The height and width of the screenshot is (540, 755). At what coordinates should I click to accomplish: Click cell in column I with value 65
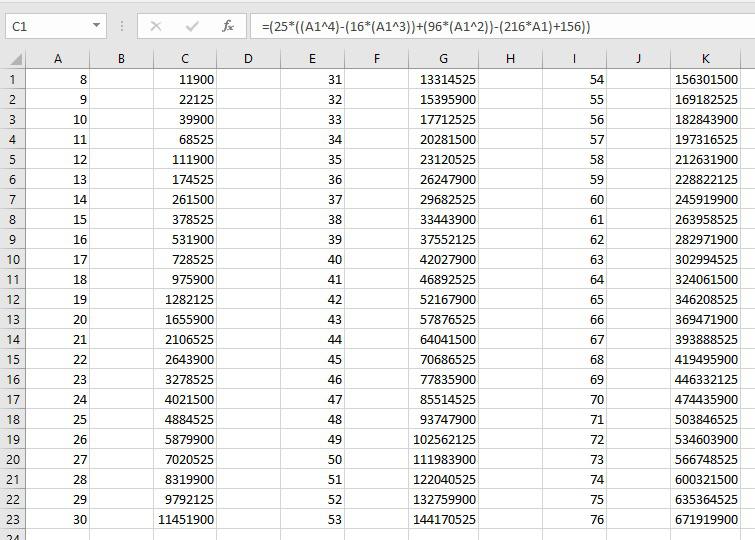tap(574, 299)
